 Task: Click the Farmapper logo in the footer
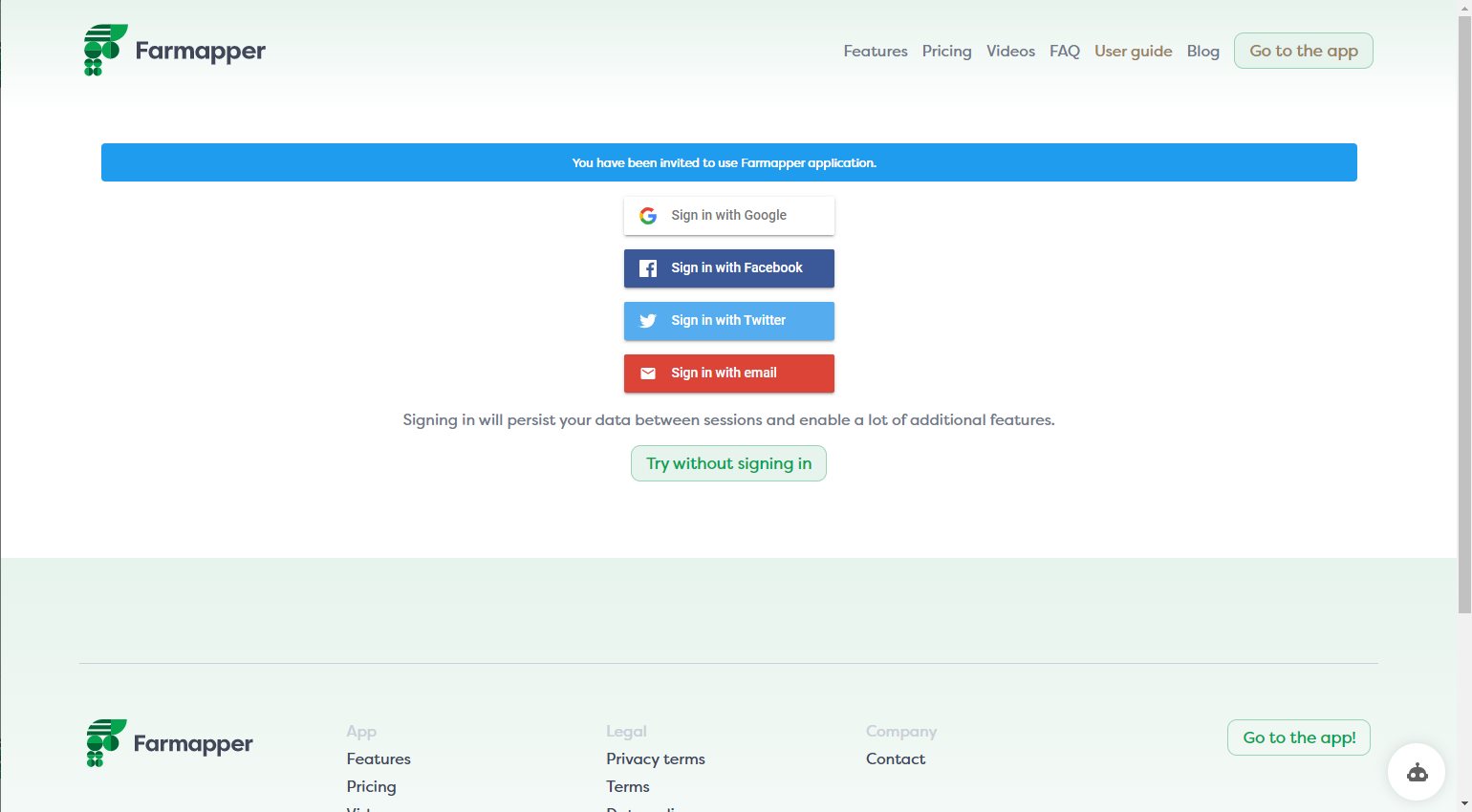(x=169, y=743)
